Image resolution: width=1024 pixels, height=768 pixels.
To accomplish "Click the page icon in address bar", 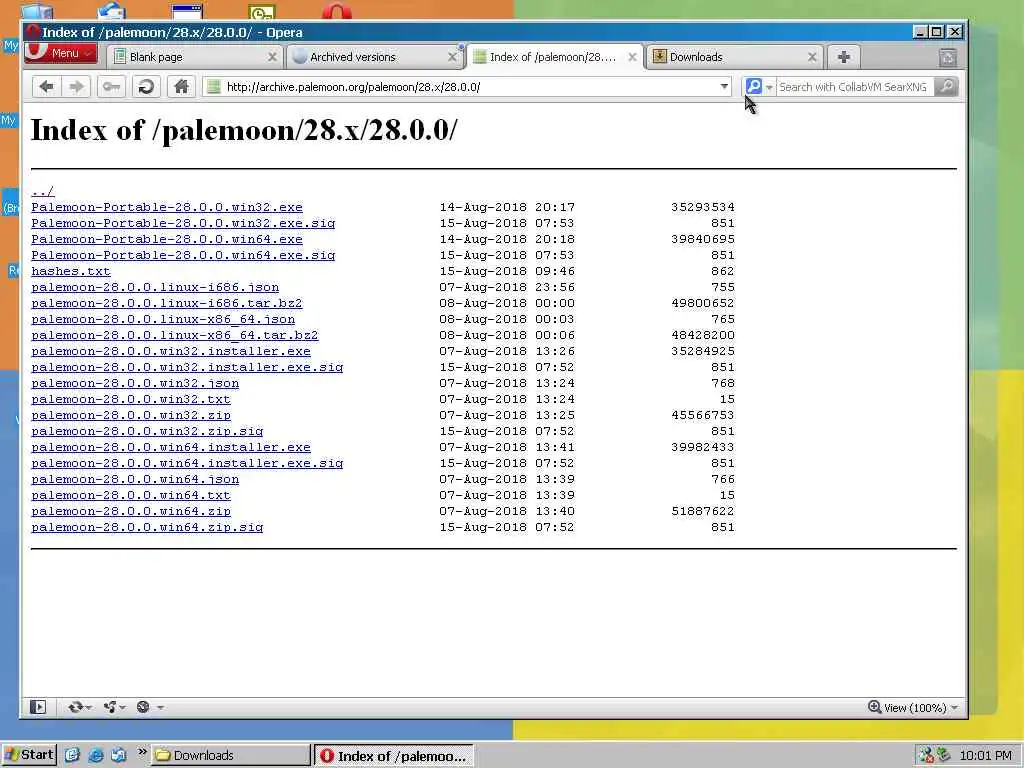I will (214, 86).
